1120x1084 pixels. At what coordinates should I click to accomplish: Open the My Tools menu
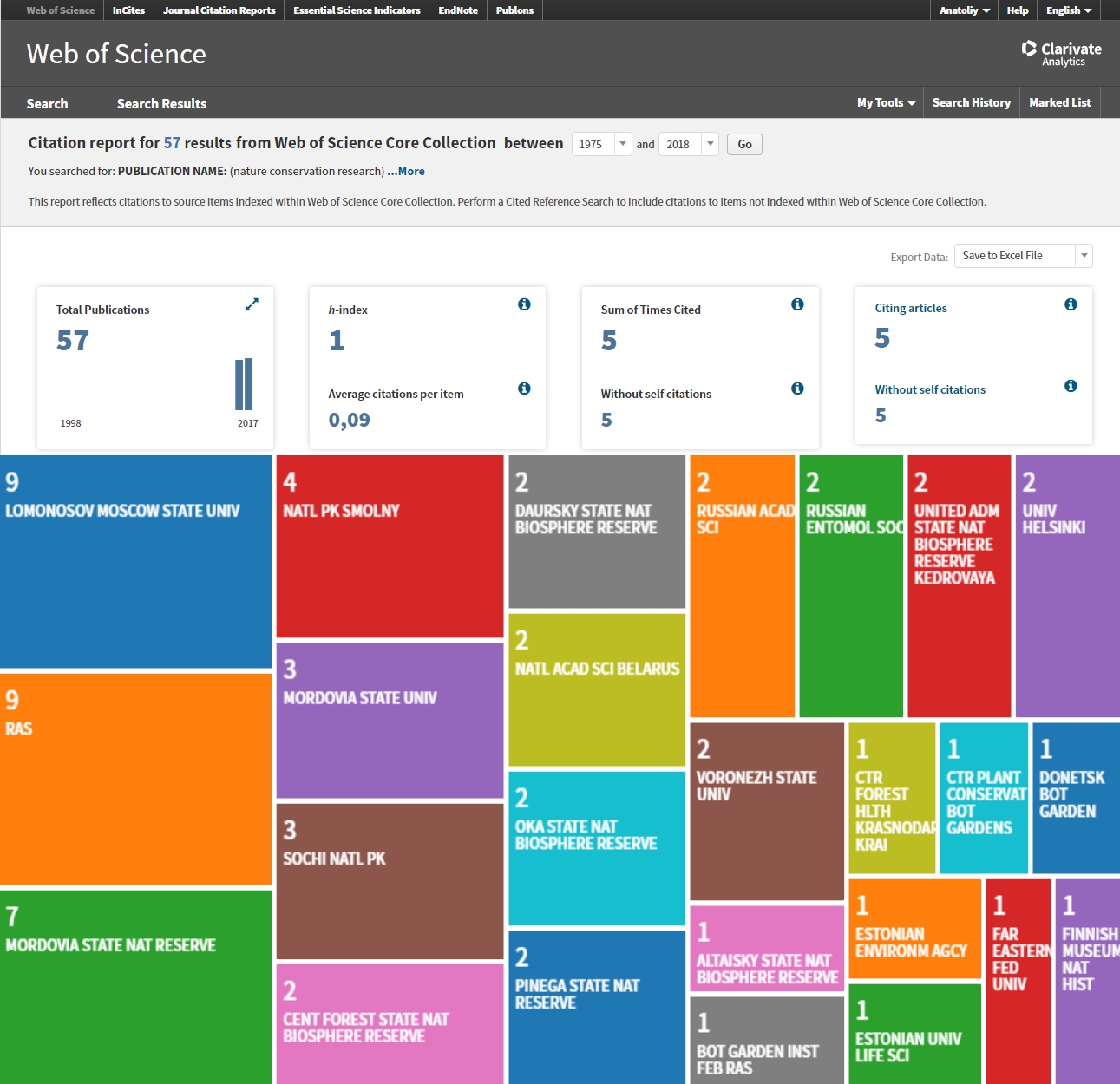[x=886, y=102]
